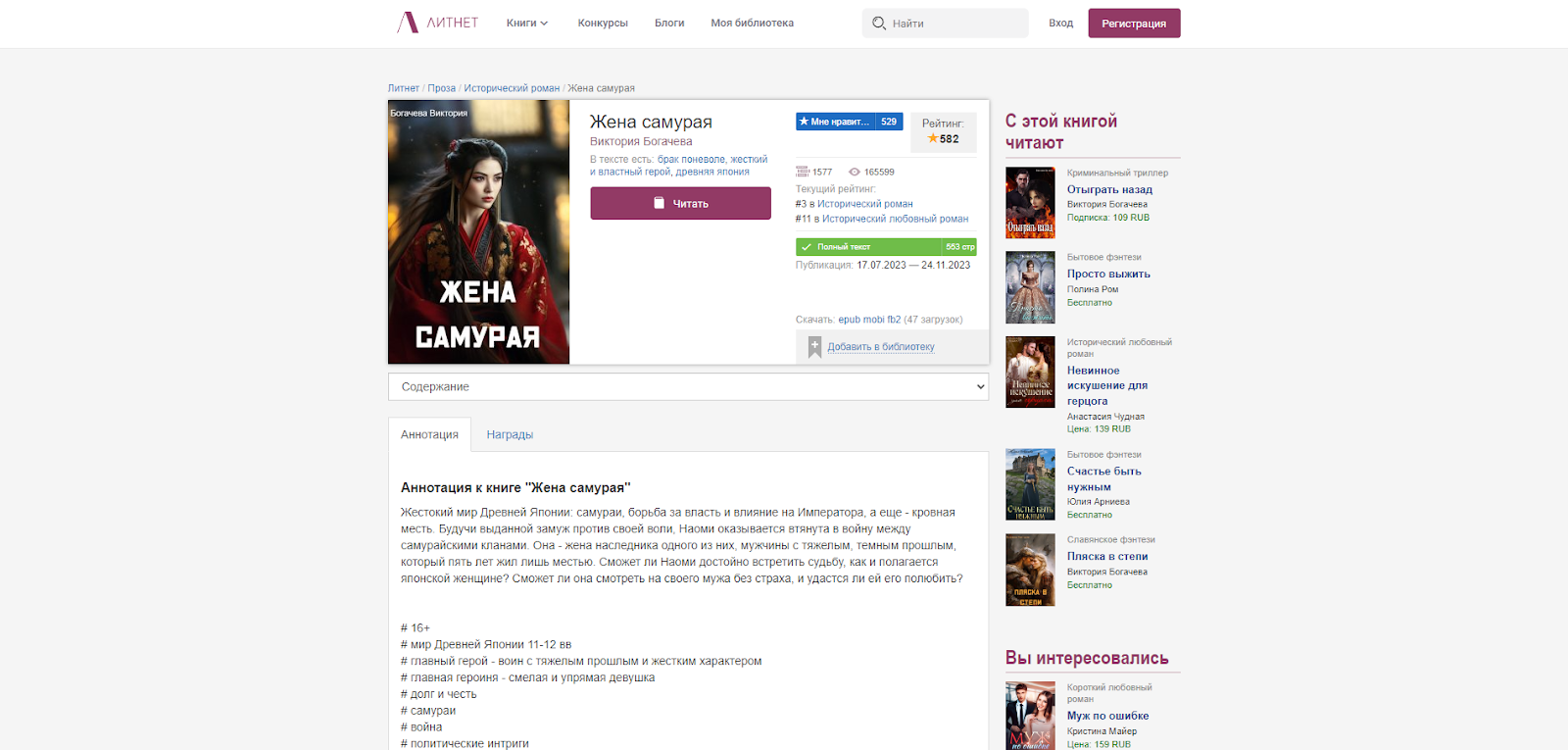Screen dimensions: 1568x750
Task: Open author Анастасия Чудная link
Action: tap(1105, 417)
